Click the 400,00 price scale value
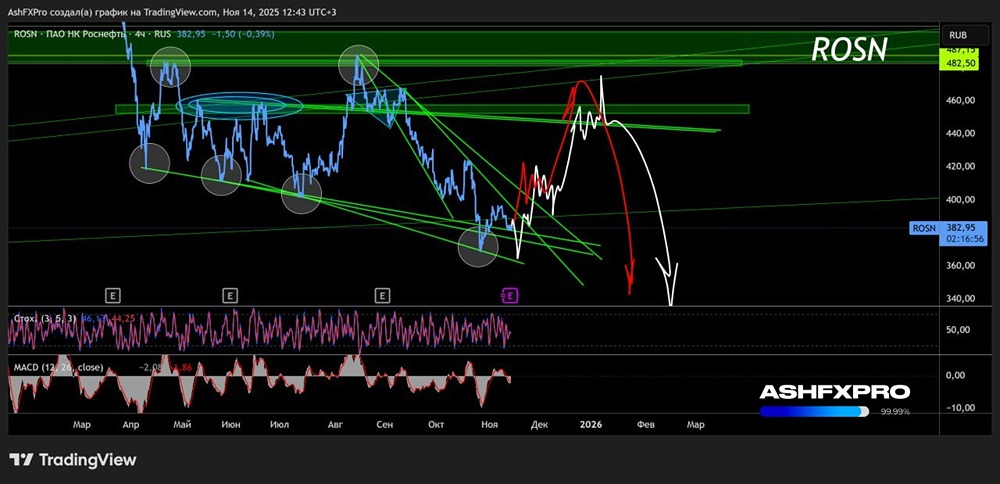 [960, 200]
